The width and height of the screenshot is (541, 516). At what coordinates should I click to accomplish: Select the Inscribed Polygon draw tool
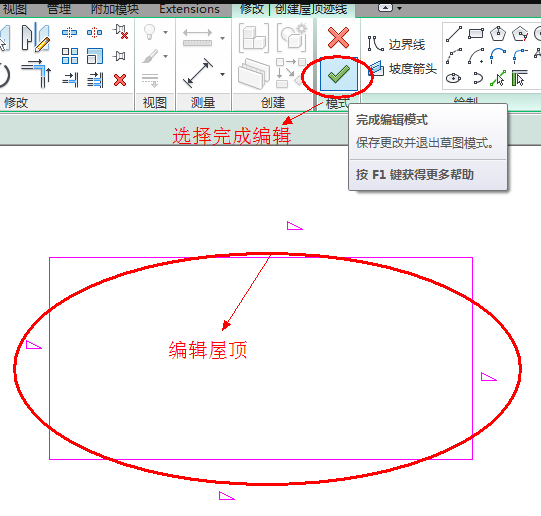498,33
